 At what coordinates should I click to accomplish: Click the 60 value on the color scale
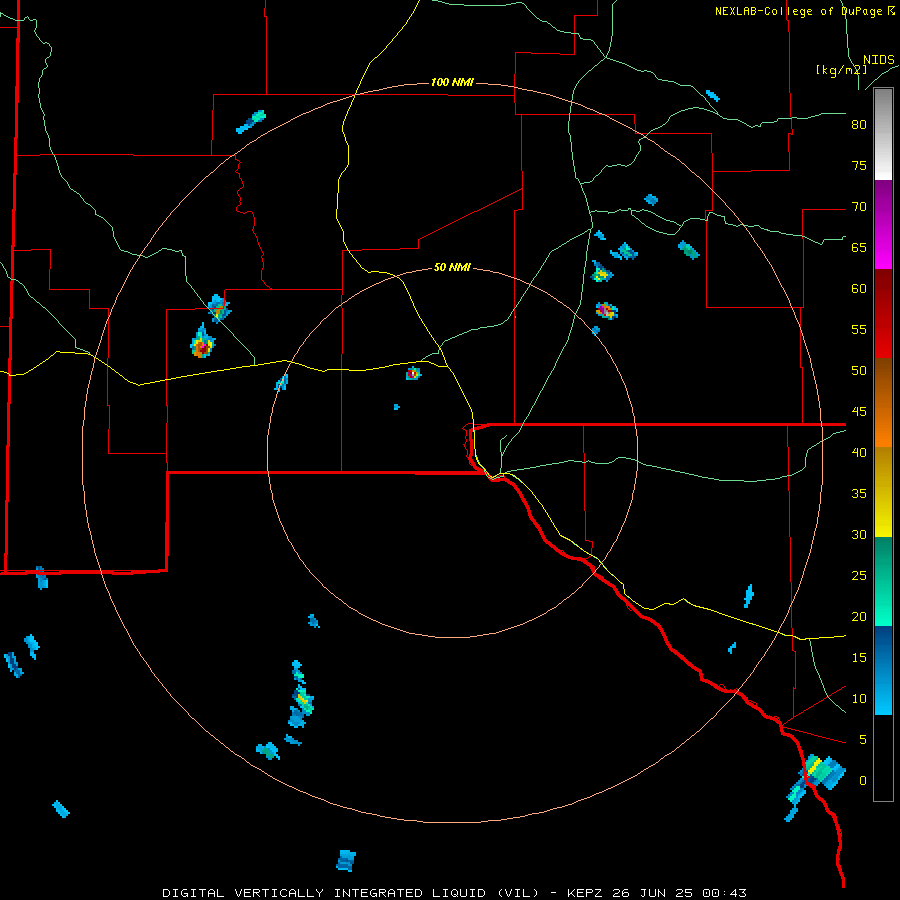click(x=859, y=289)
